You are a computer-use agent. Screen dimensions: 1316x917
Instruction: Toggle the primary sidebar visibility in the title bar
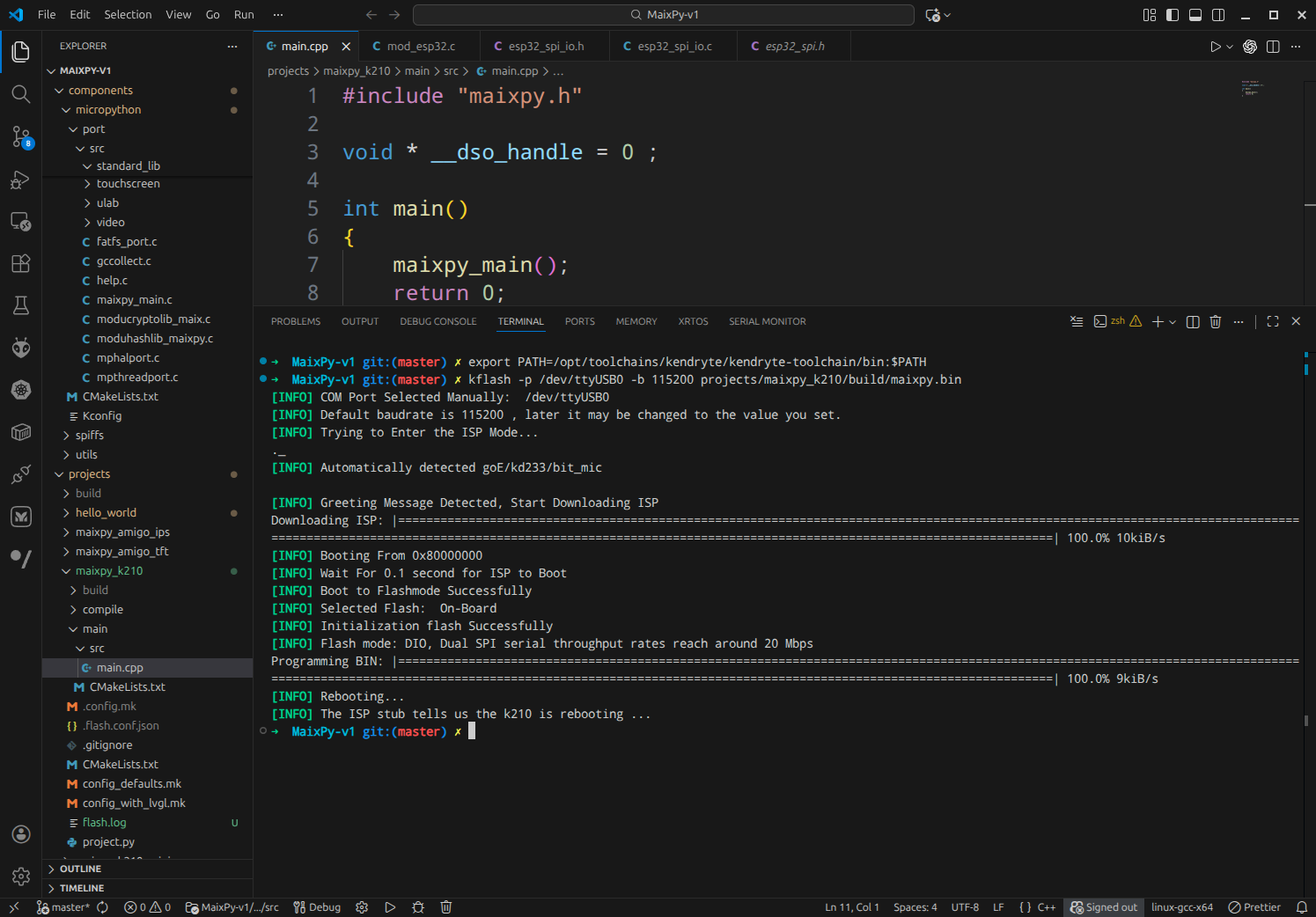pos(1171,14)
